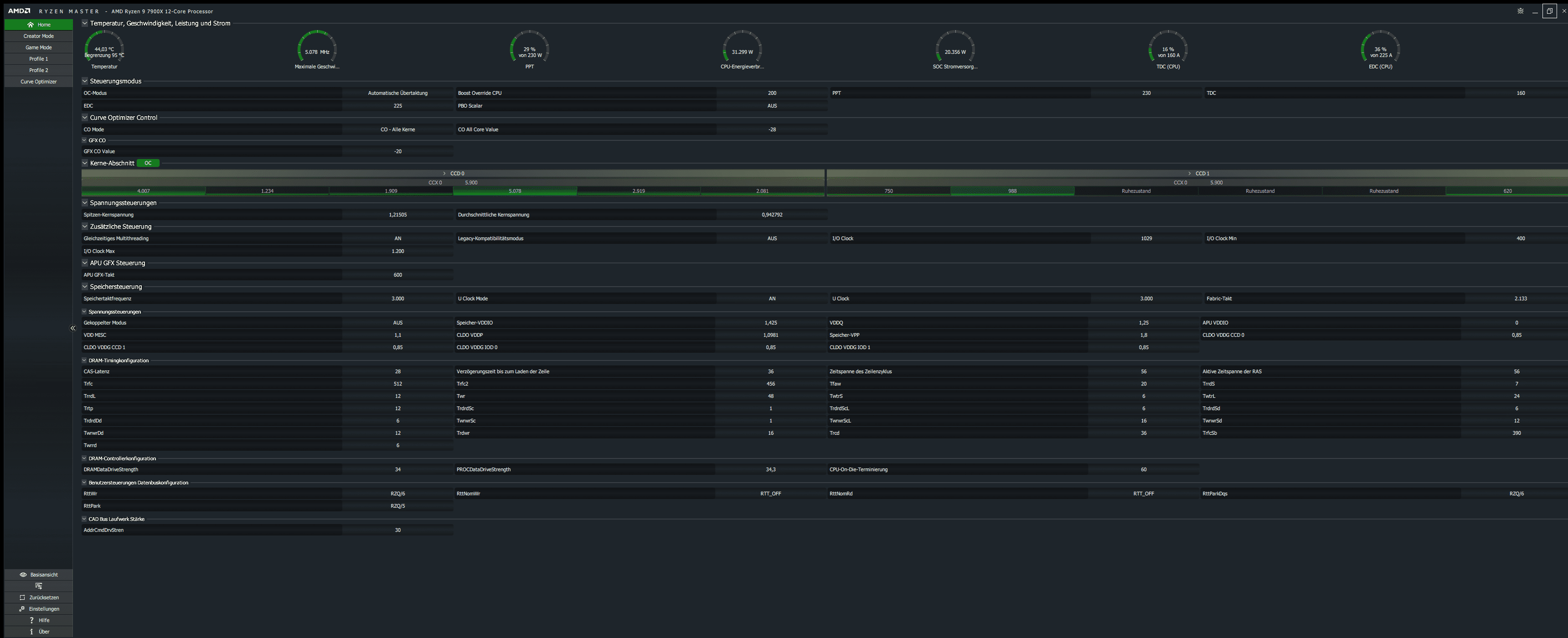This screenshot has width=1568, height=638.
Task: Open Profile 2
Action: pyautogui.click(x=38, y=70)
